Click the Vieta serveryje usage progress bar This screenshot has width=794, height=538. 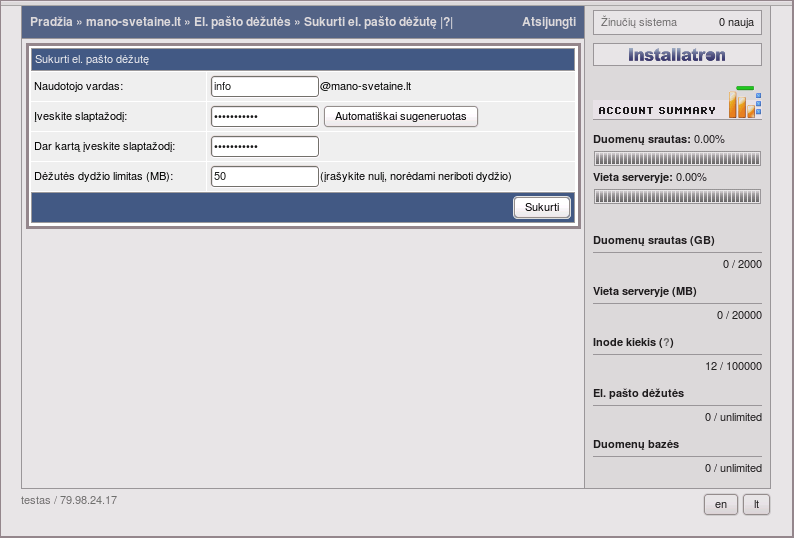click(677, 196)
